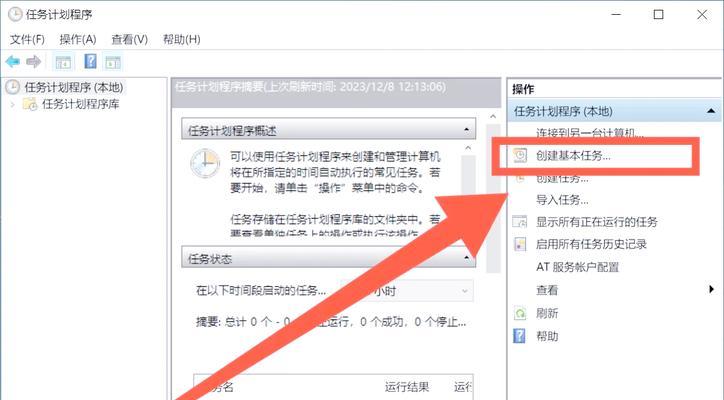Expand the 任务计划程序库 tree node arrow
The height and width of the screenshot is (400, 724).
12,104
